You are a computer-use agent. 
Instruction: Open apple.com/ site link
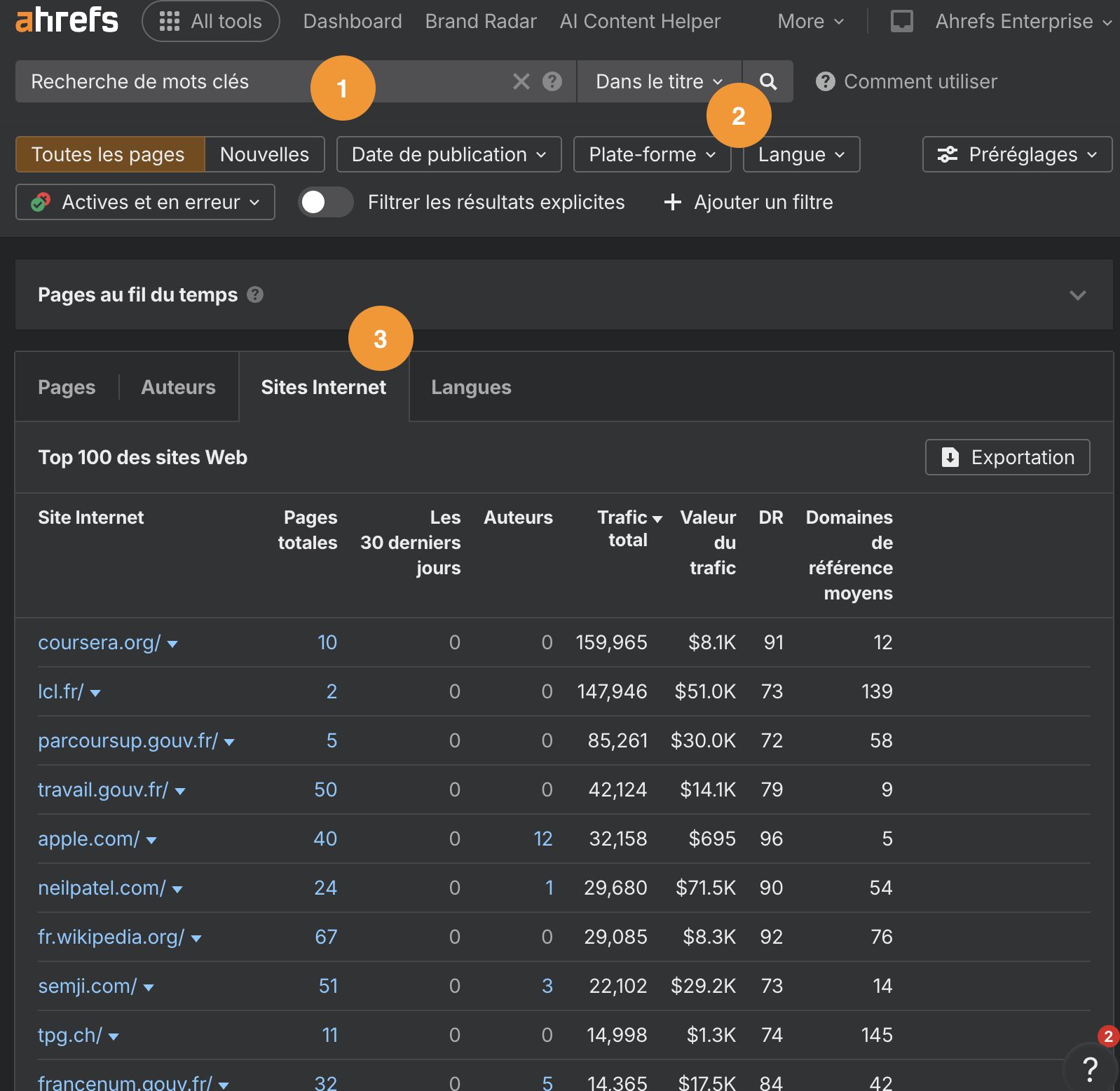(89, 839)
